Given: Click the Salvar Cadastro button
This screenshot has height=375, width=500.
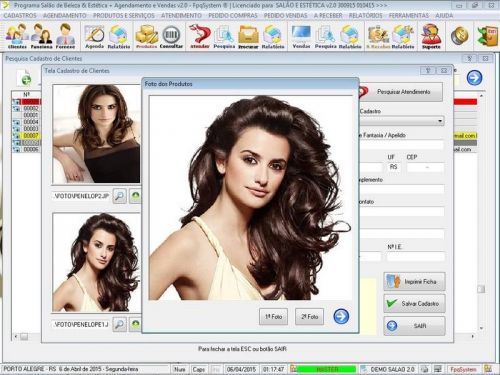Looking at the screenshot, I should [414, 303].
